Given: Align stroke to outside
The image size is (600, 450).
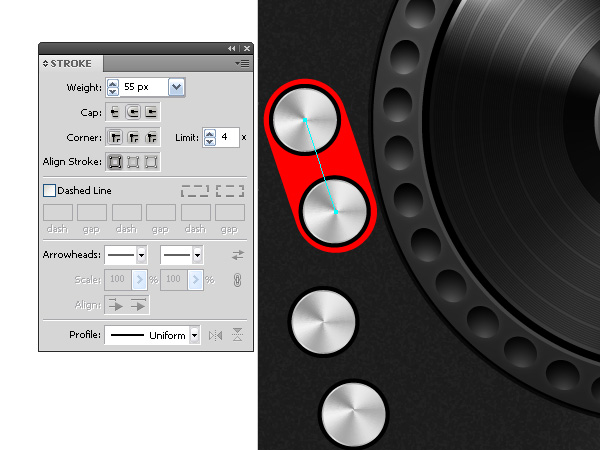Looking at the screenshot, I should click(x=152, y=162).
